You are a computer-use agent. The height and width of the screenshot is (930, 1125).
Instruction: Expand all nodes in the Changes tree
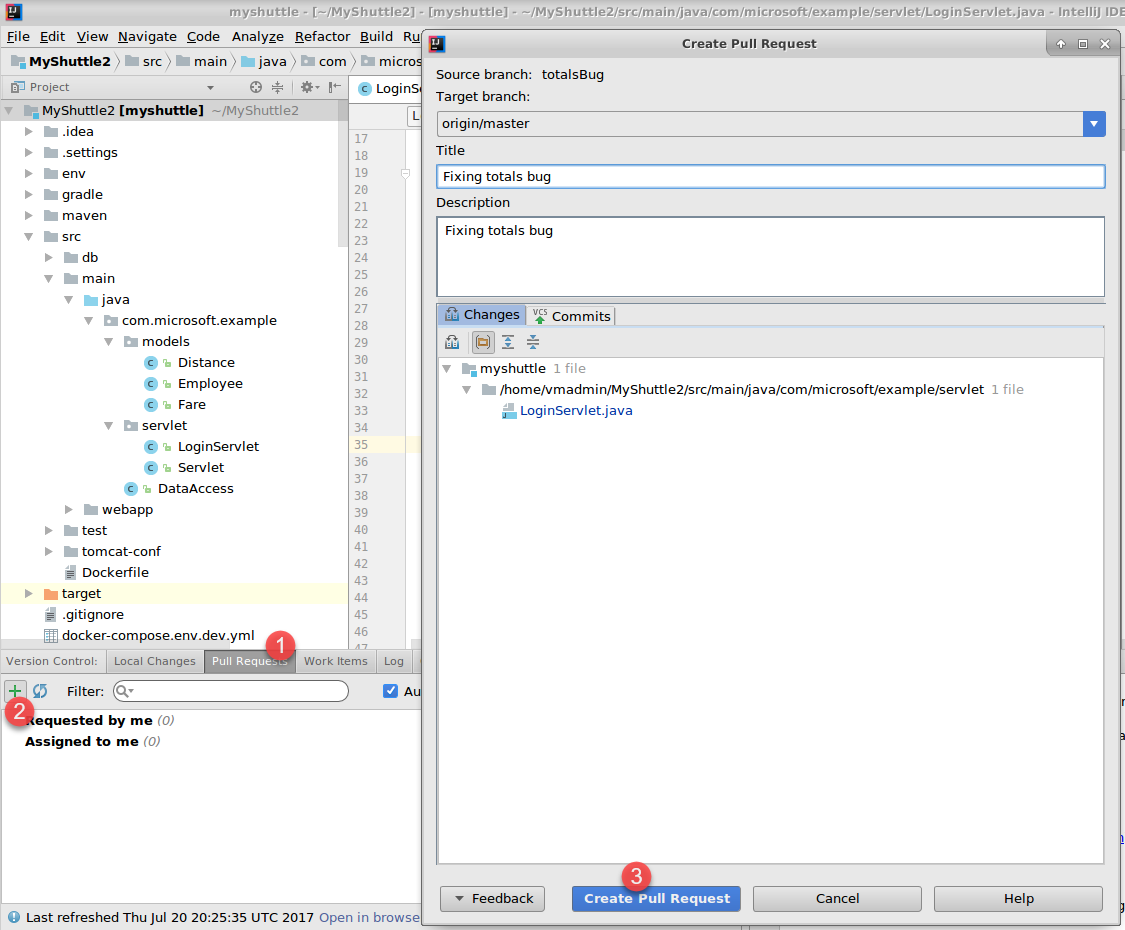click(x=507, y=342)
